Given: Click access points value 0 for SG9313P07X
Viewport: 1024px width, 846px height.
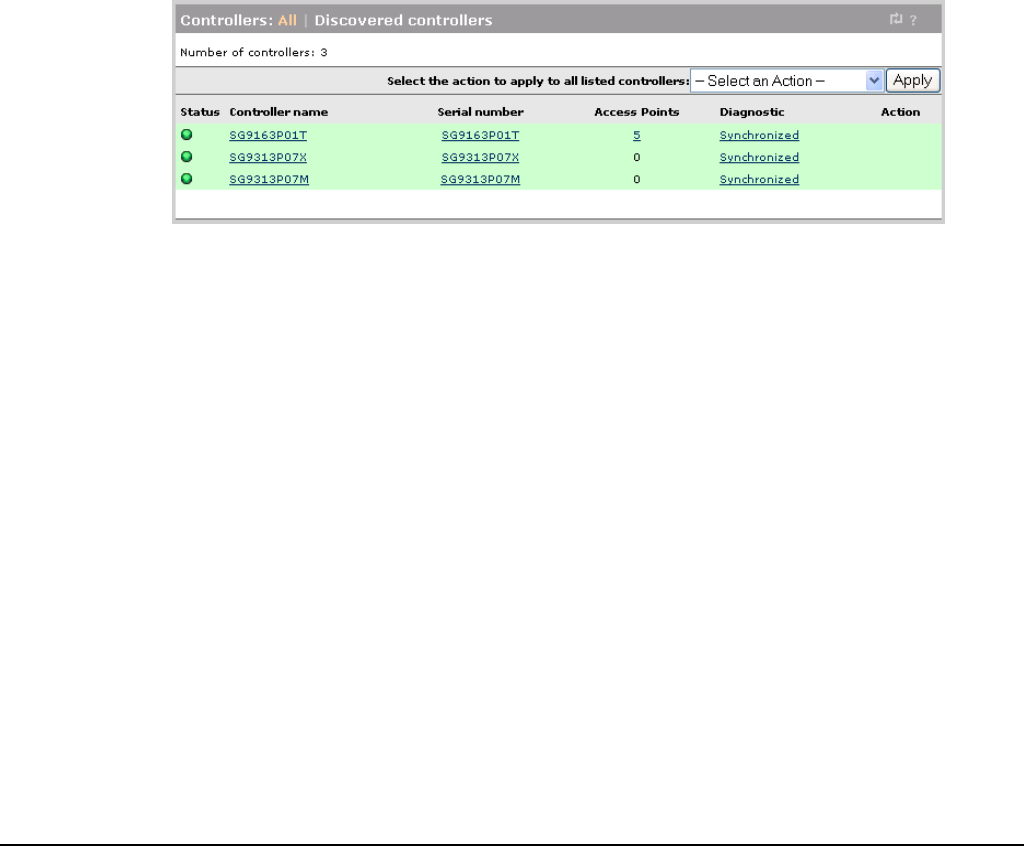Looking at the screenshot, I should tap(637, 157).
